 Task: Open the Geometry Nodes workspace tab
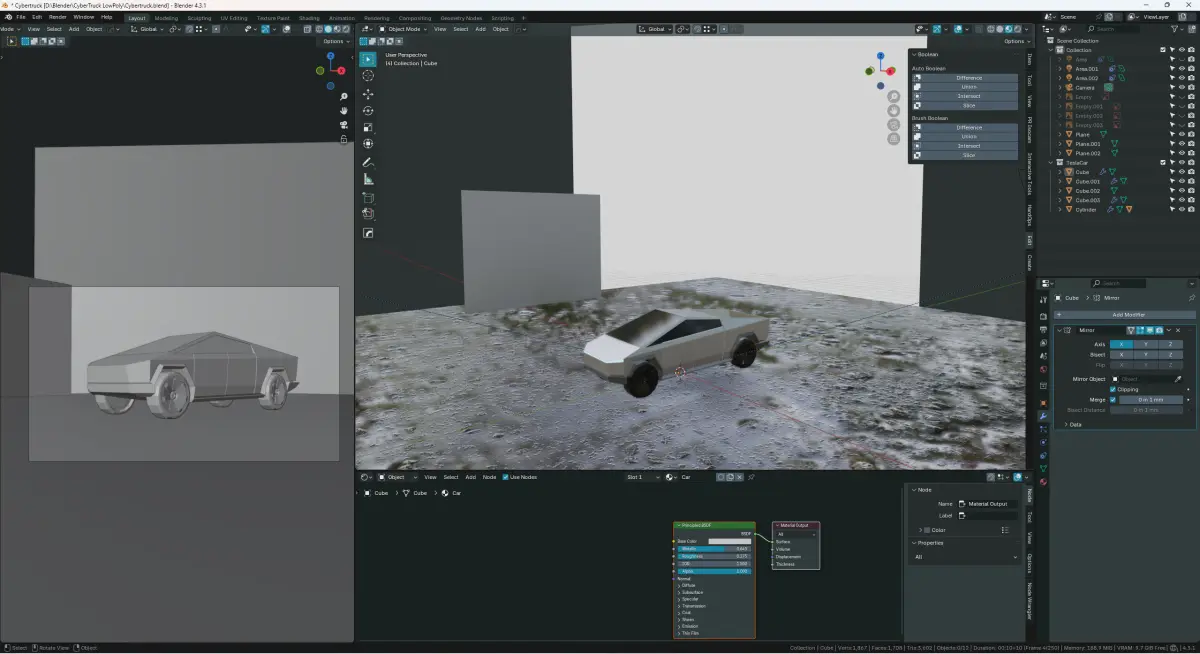pyautogui.click(x=461, y=17)
